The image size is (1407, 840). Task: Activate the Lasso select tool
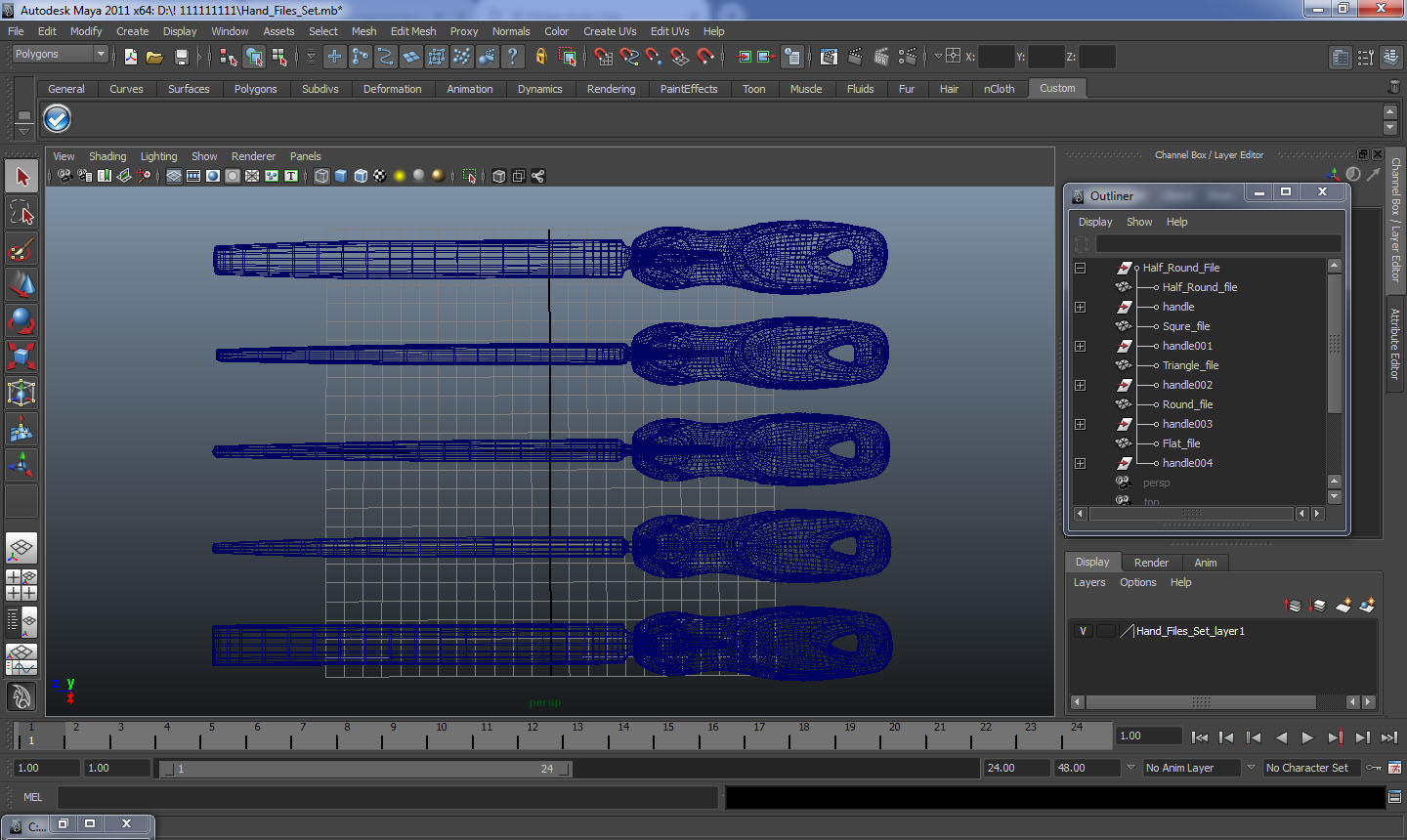tap(21, 213)
